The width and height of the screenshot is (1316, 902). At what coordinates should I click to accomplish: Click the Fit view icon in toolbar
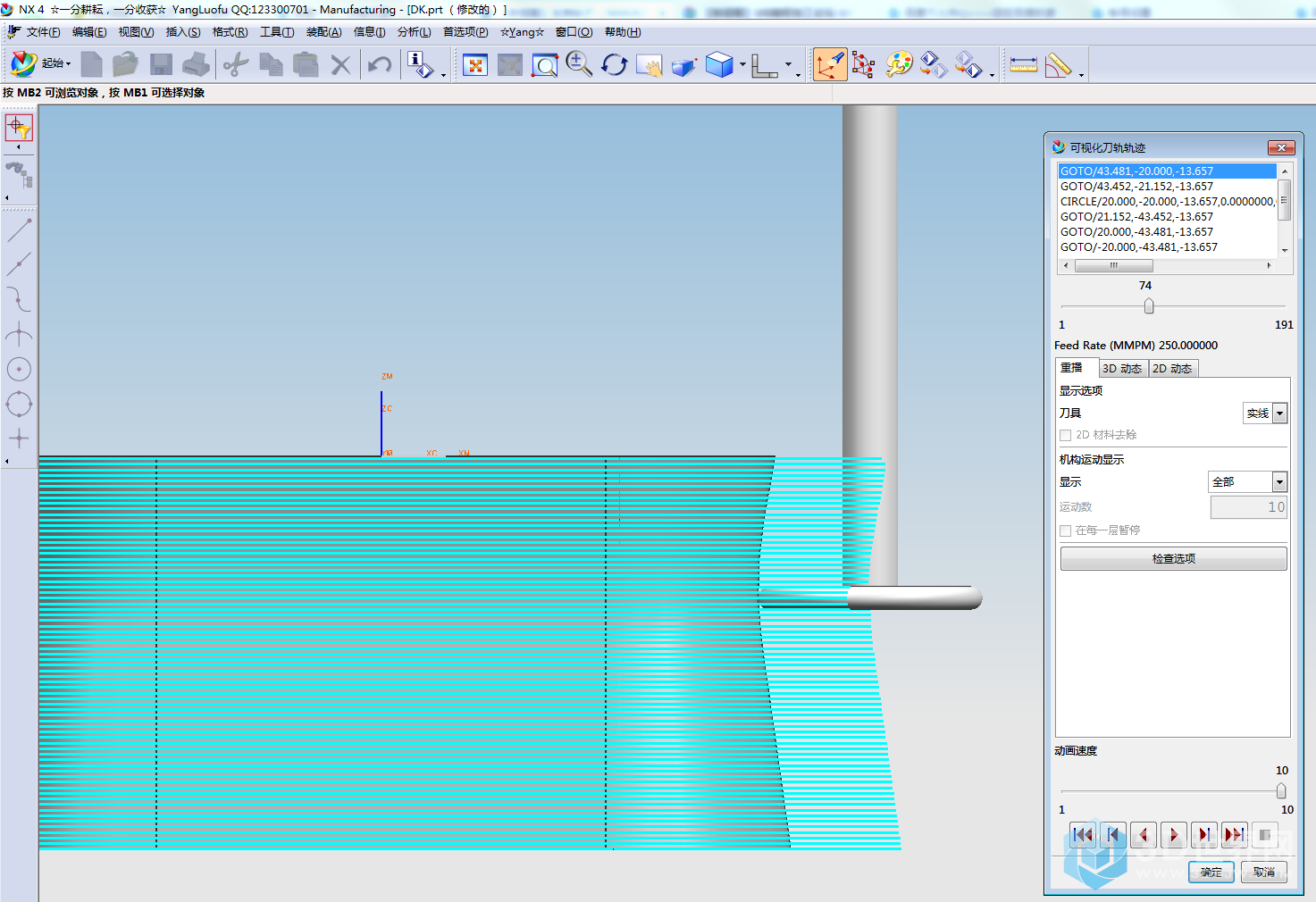tap(475, 65)
